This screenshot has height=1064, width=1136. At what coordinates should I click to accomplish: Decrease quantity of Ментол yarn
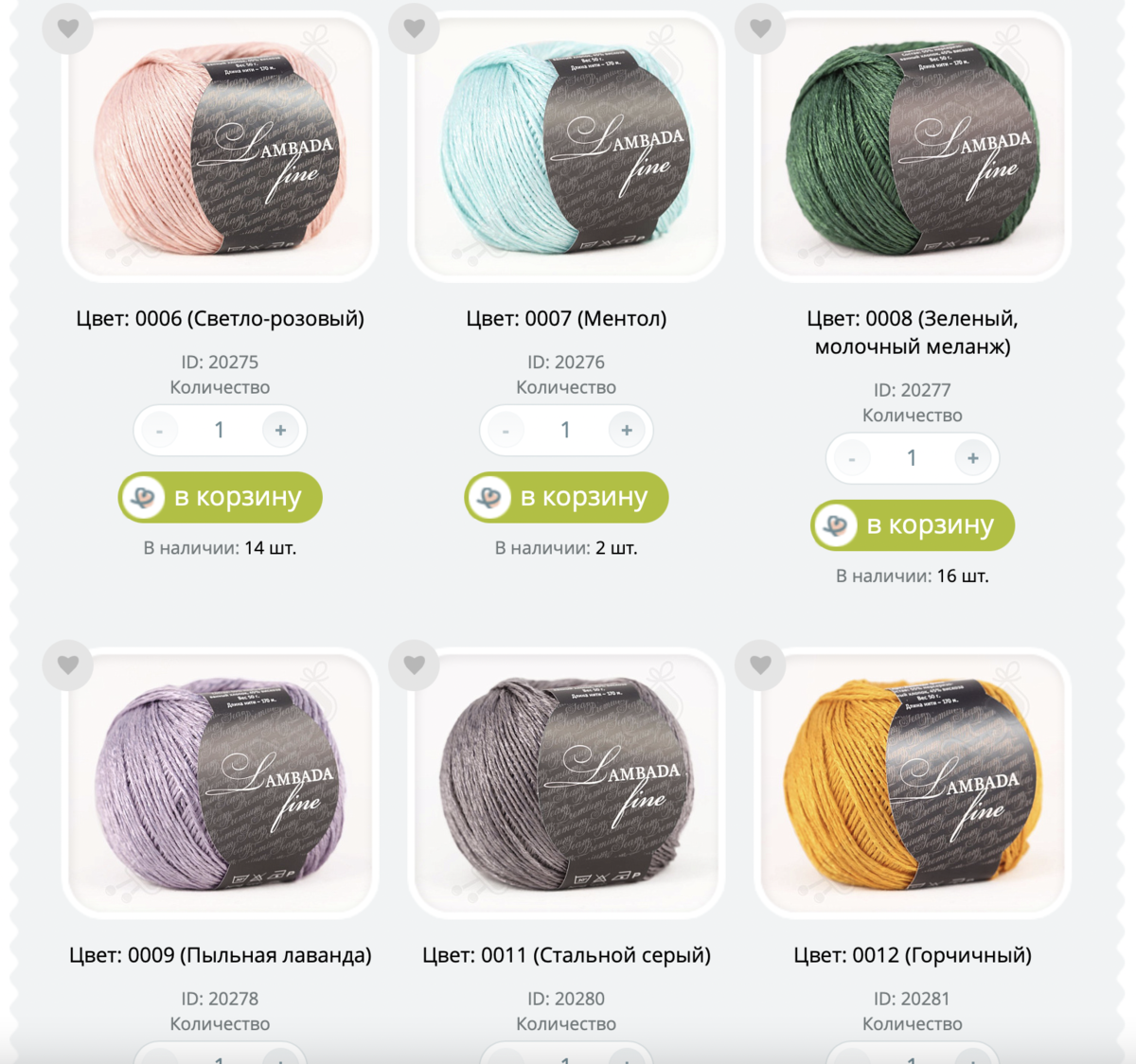[506, 431]
